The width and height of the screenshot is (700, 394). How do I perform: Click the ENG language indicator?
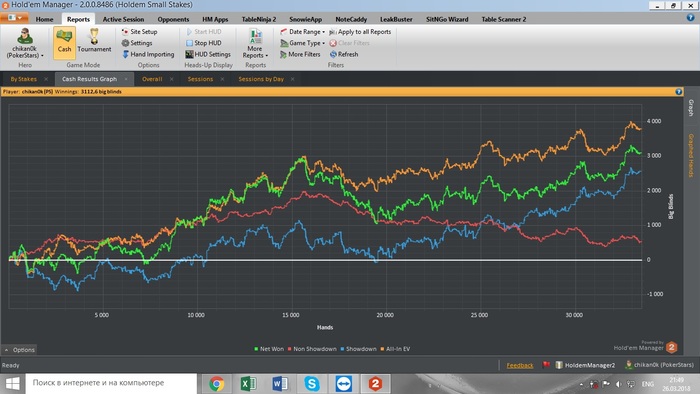pyautogui.click(x=647, y=384)
